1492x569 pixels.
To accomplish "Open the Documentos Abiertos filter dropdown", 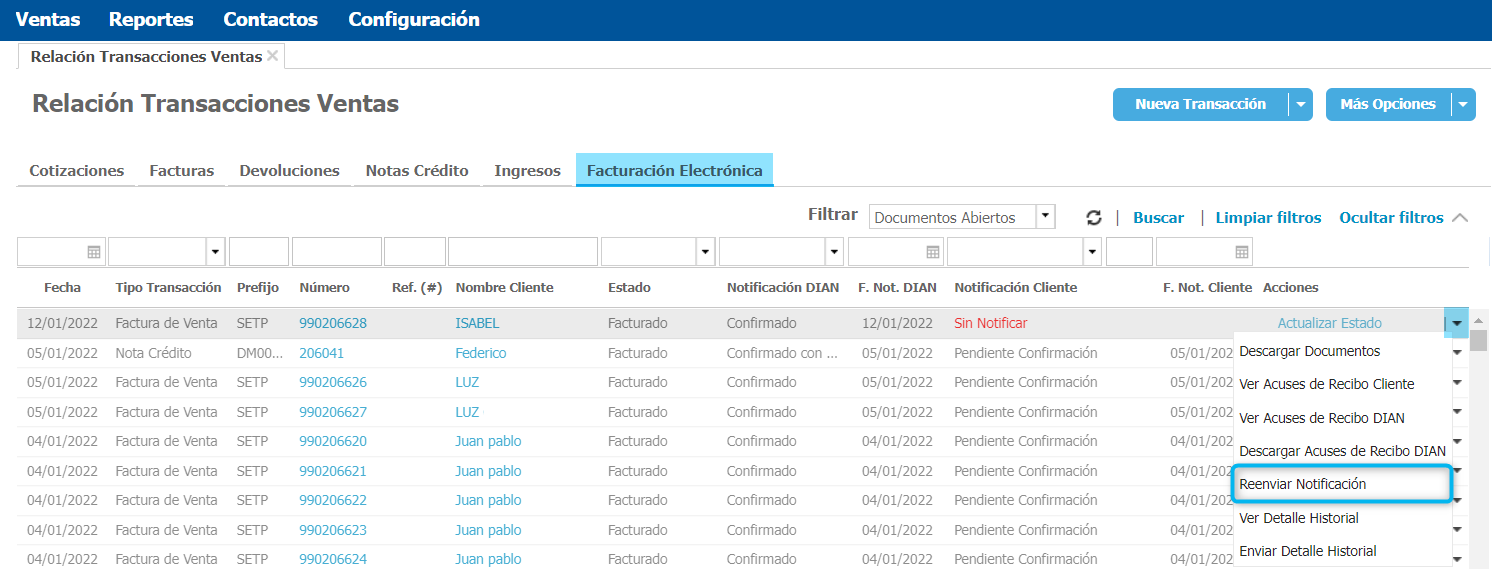I will pyautogui.click(x=1045, y=217).
